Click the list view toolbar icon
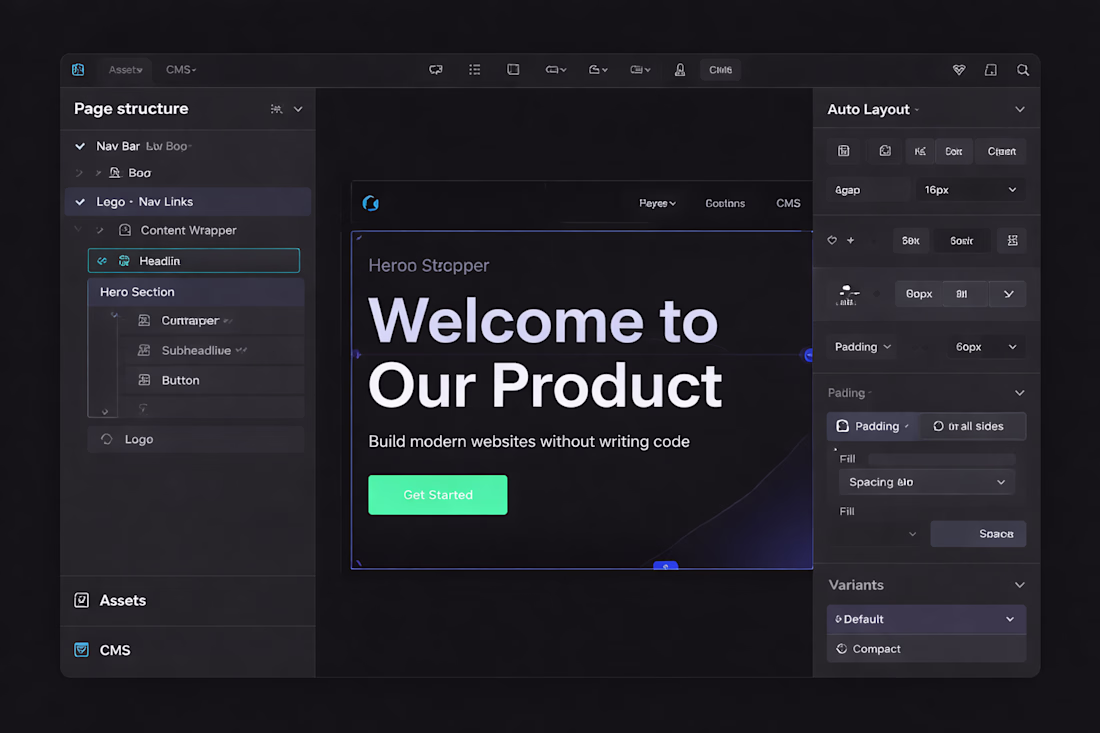Viewport: 1100px width, 733px height. pos(475,69)
